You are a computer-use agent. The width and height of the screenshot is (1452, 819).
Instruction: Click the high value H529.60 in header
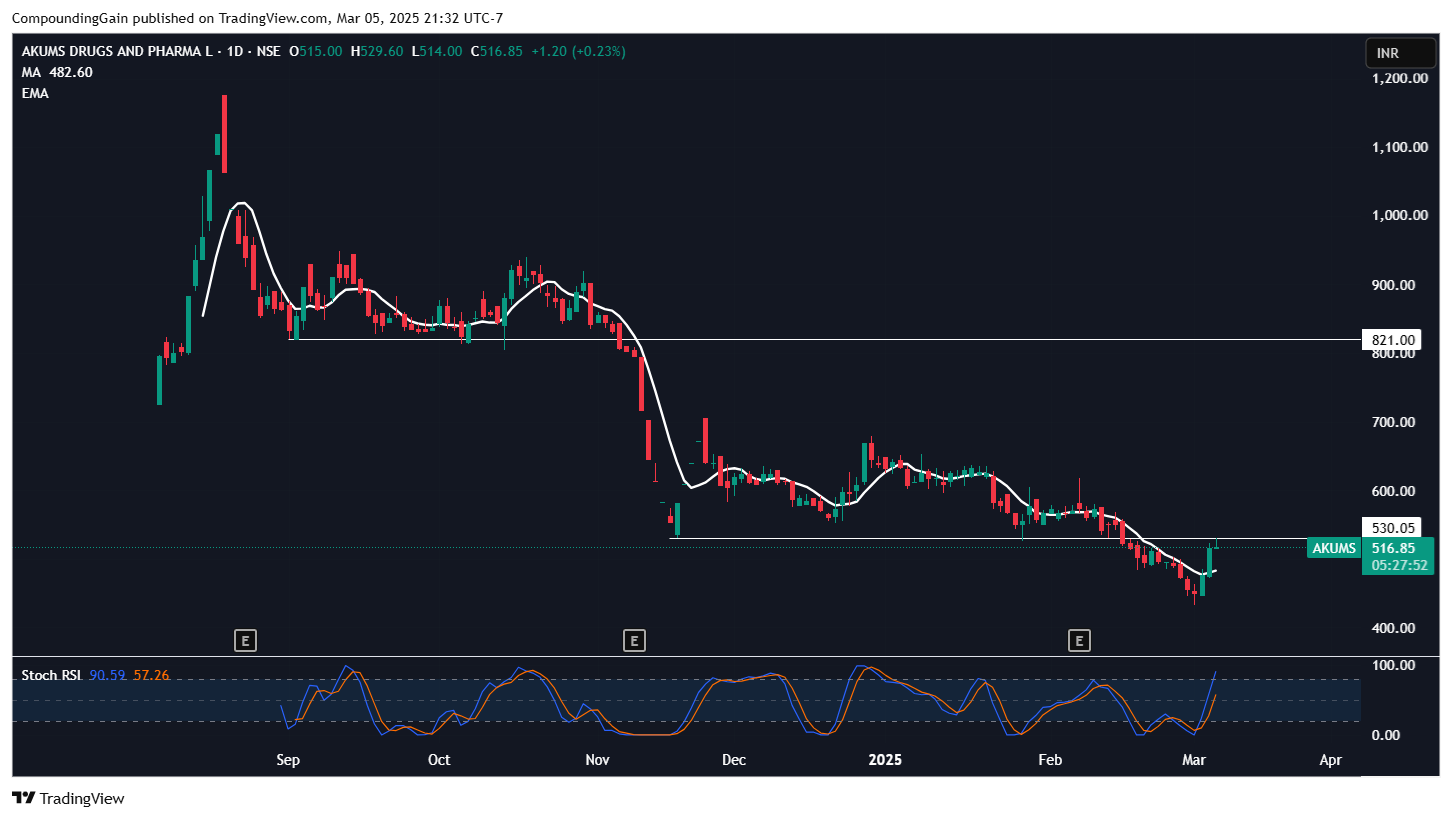(377, 51)
